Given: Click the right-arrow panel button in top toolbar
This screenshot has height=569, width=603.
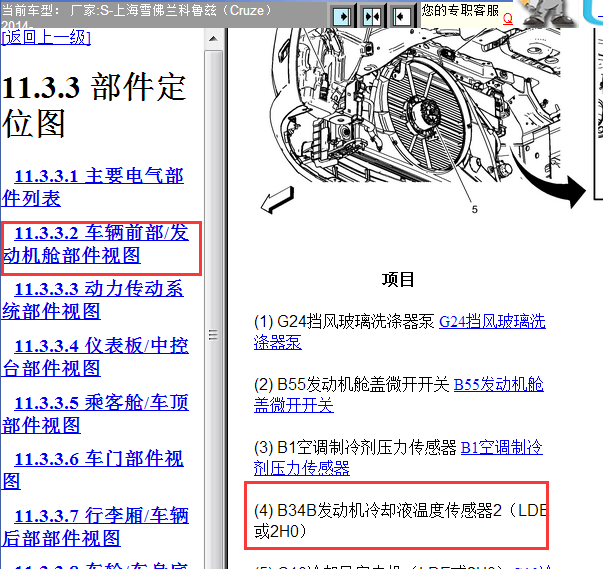Looking at the screenshot, I should coord(342,16).
